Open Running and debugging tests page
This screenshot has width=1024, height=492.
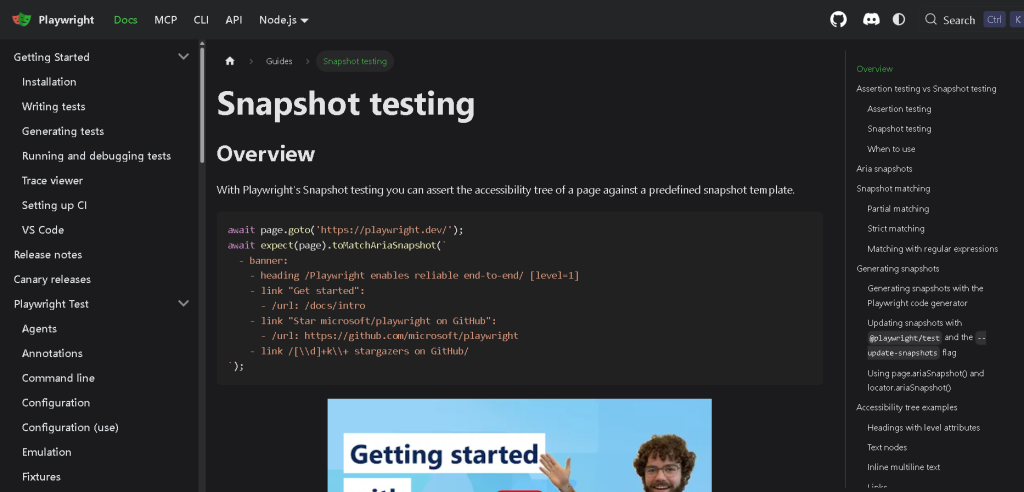[96, 156]
